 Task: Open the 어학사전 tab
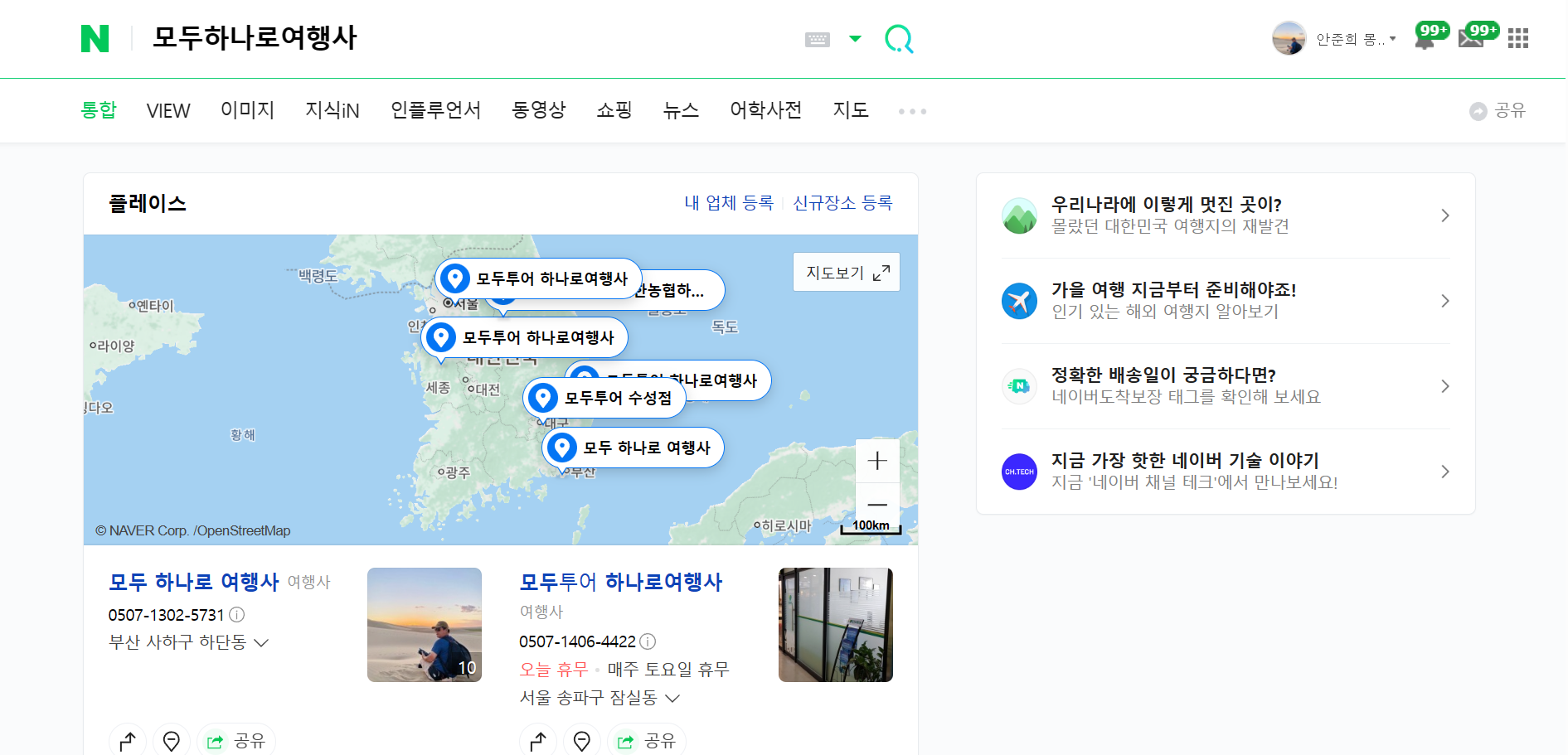coord(765,110)
